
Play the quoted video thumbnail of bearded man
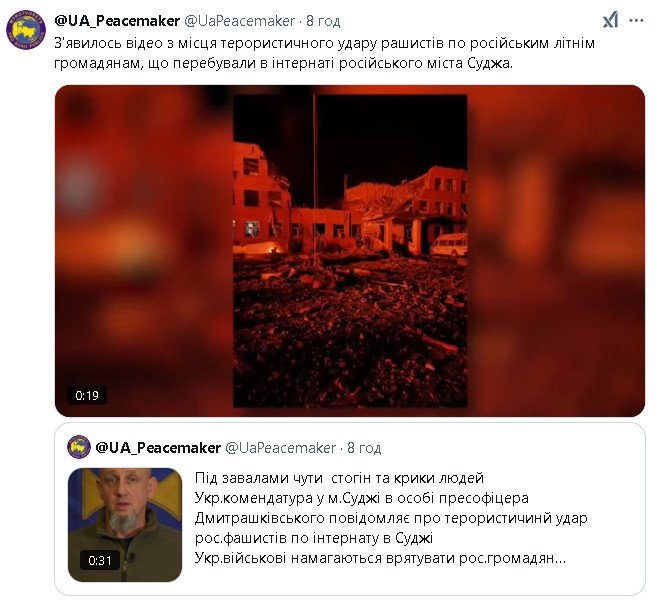125,525
